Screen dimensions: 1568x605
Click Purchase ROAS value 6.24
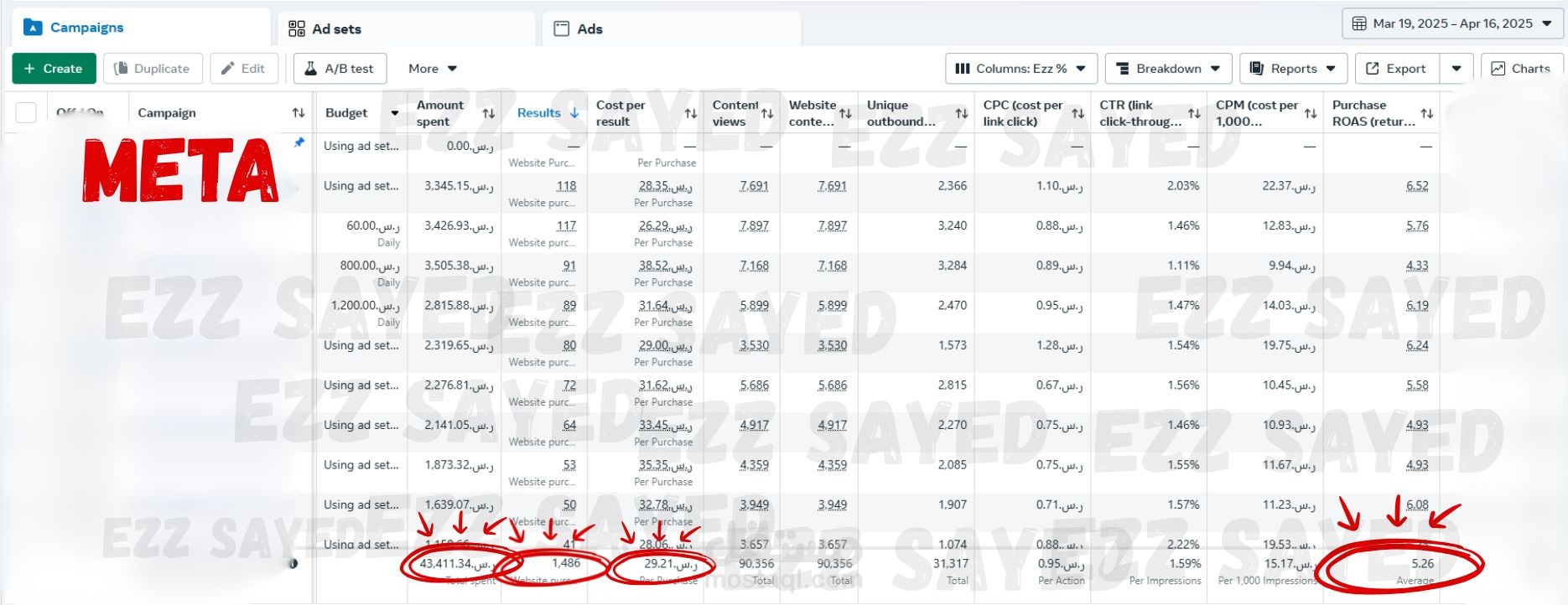1417,345
